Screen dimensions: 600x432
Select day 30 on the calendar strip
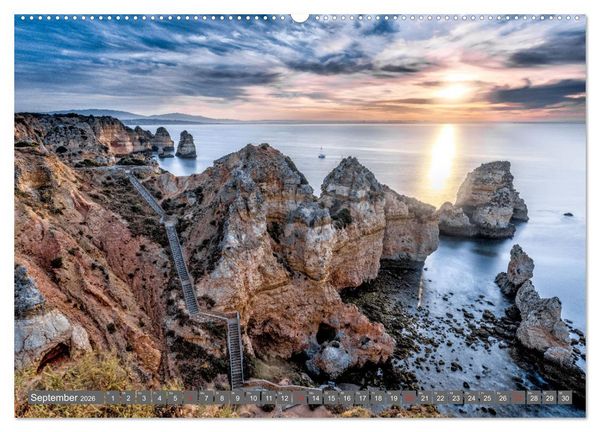(x=565, y=398)
